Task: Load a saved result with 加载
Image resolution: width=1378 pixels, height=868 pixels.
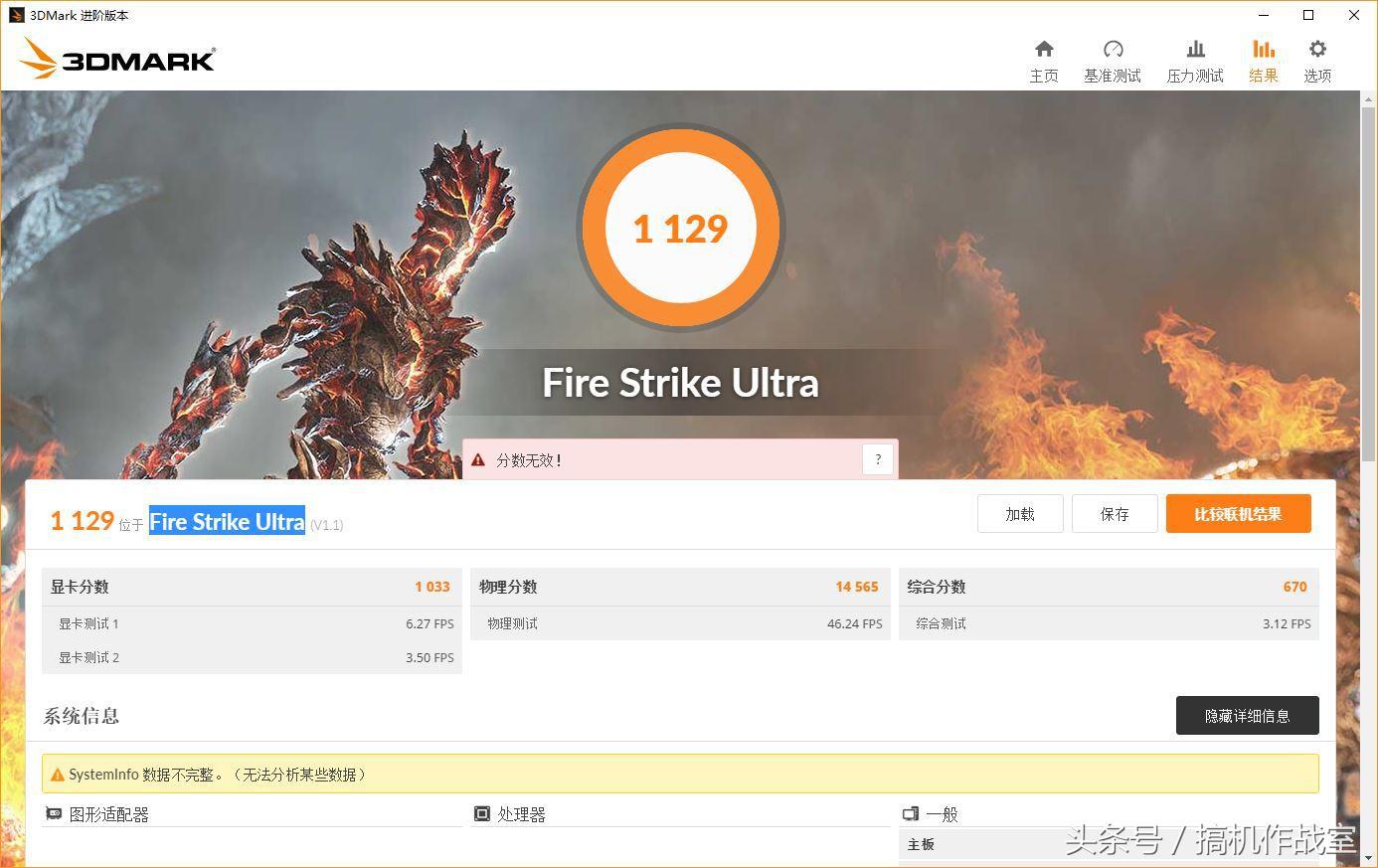Action: [1020, 513]
